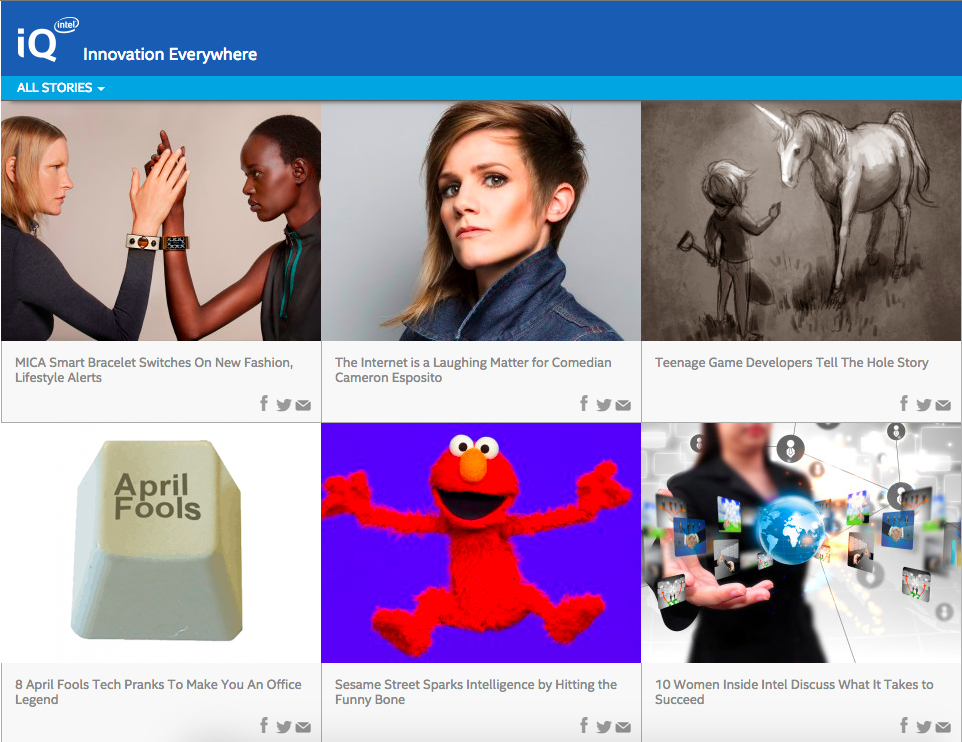Email the 10 Women Inside Intel story
Viewport: 962px width, 742px height.
tap(944, 727)
